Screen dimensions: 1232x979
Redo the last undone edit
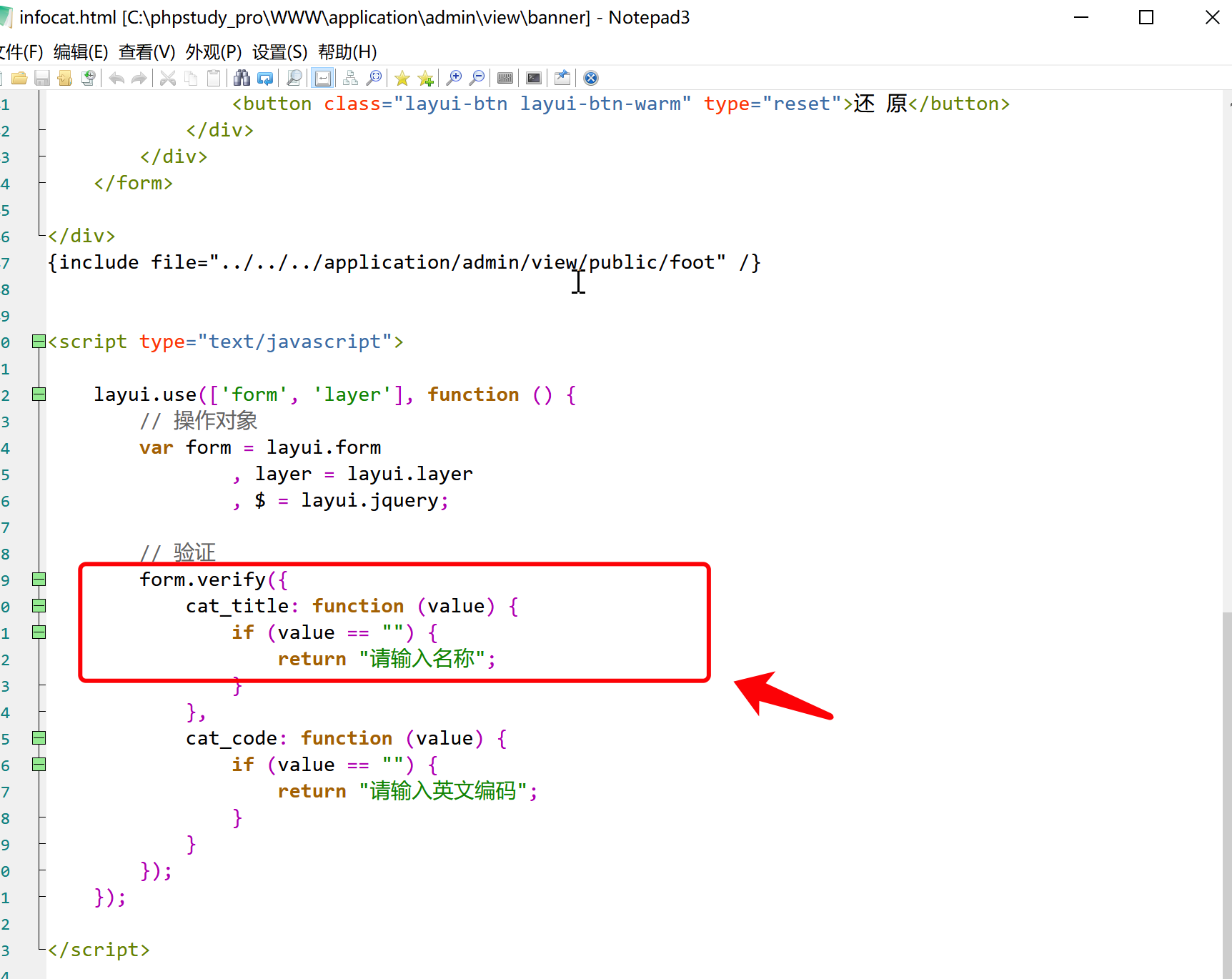(x=139, y=78)
